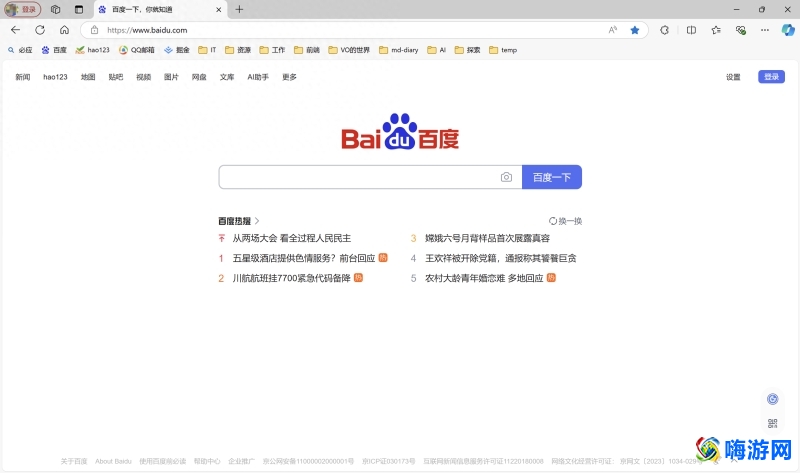This screenshot has height=473, width=800.
Task: Search by image using camera icon
Action: pos(506,177)
